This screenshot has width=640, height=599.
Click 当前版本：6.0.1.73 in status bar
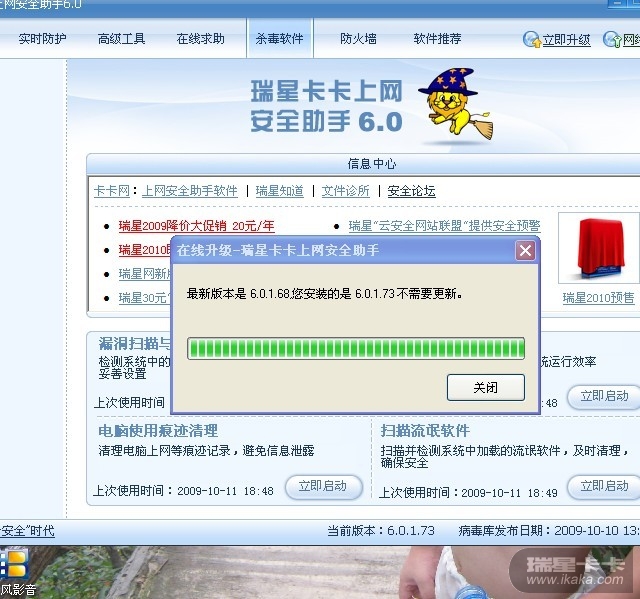381,530
